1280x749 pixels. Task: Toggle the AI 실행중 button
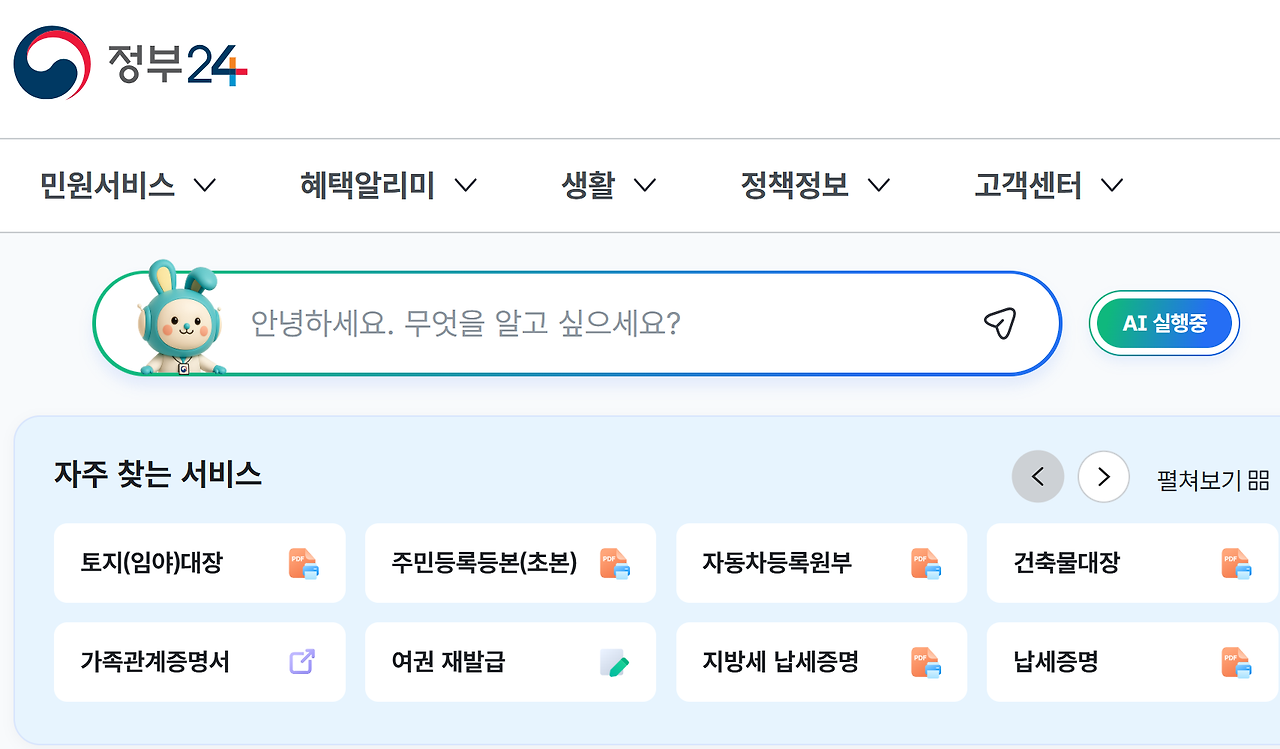coord(1164,323)
